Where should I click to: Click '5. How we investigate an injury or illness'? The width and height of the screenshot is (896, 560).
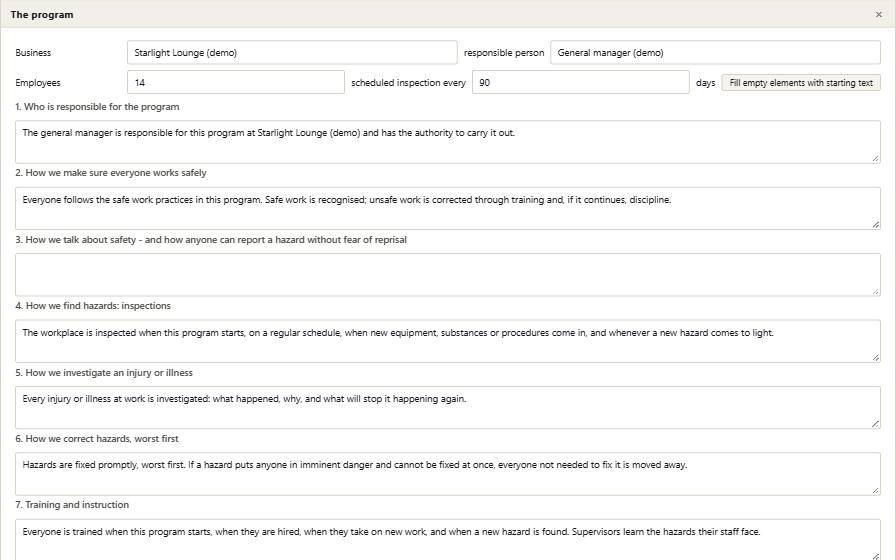104,373
